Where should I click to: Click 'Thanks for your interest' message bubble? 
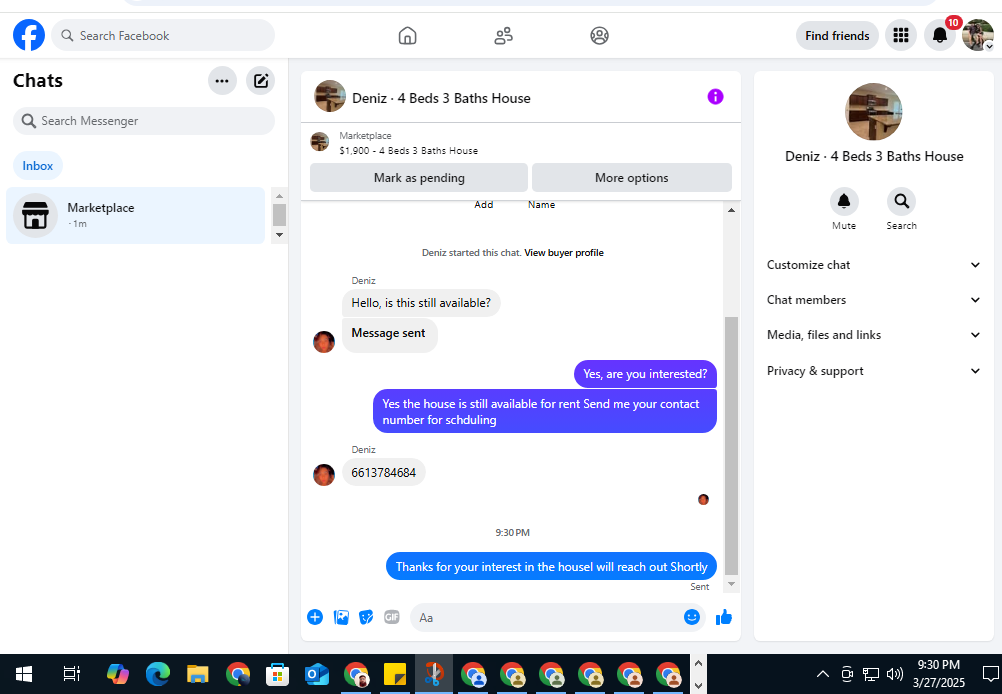(551, 566)
